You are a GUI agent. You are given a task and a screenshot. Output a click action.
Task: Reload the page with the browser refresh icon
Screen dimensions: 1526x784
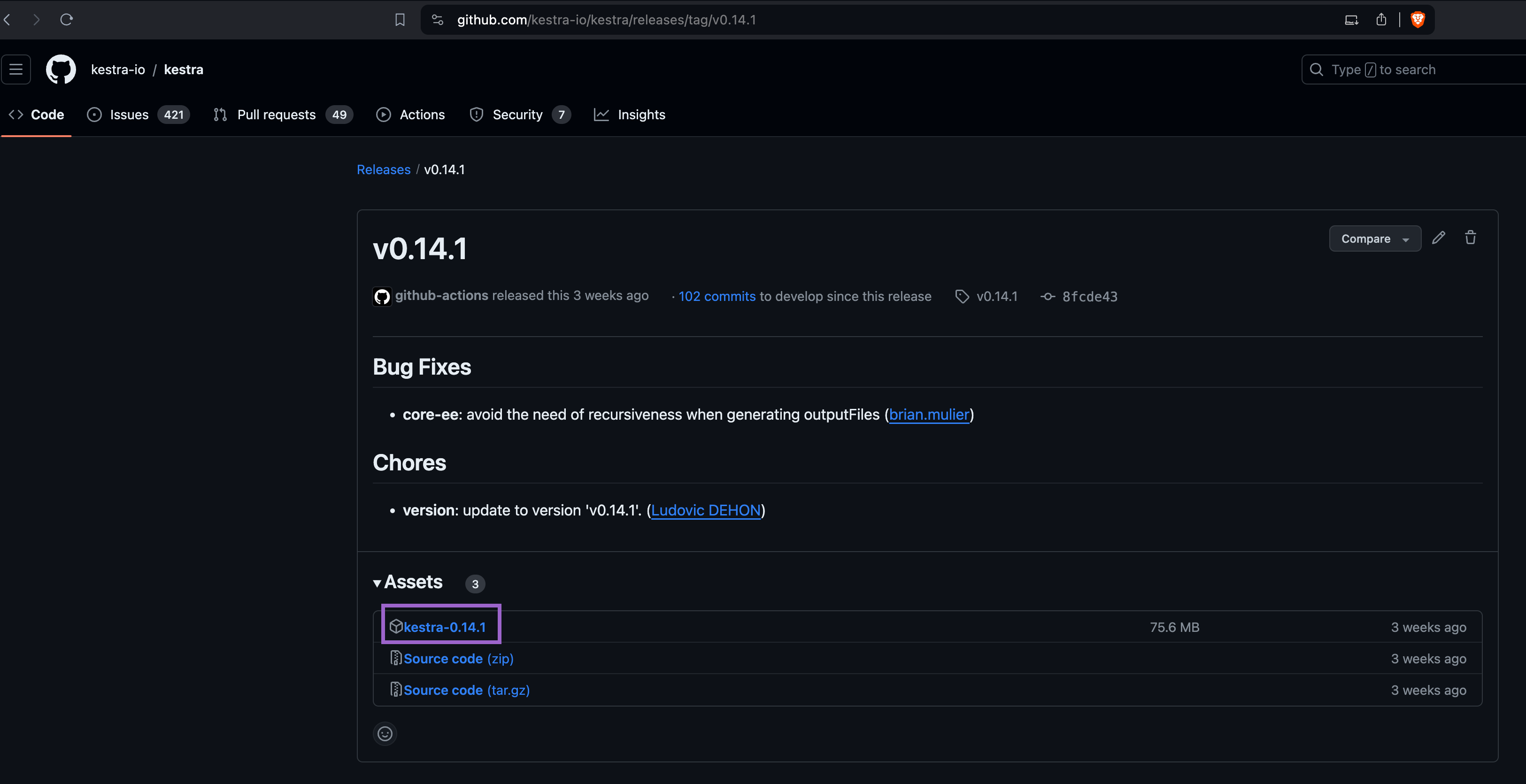[67, 19]
